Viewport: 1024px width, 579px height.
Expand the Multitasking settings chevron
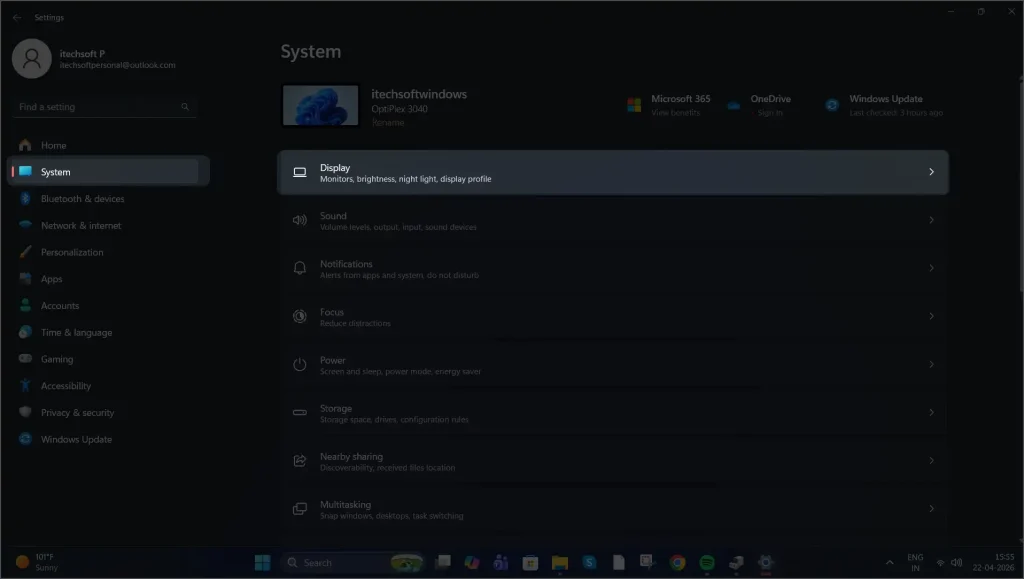click(x=932, y=510)
